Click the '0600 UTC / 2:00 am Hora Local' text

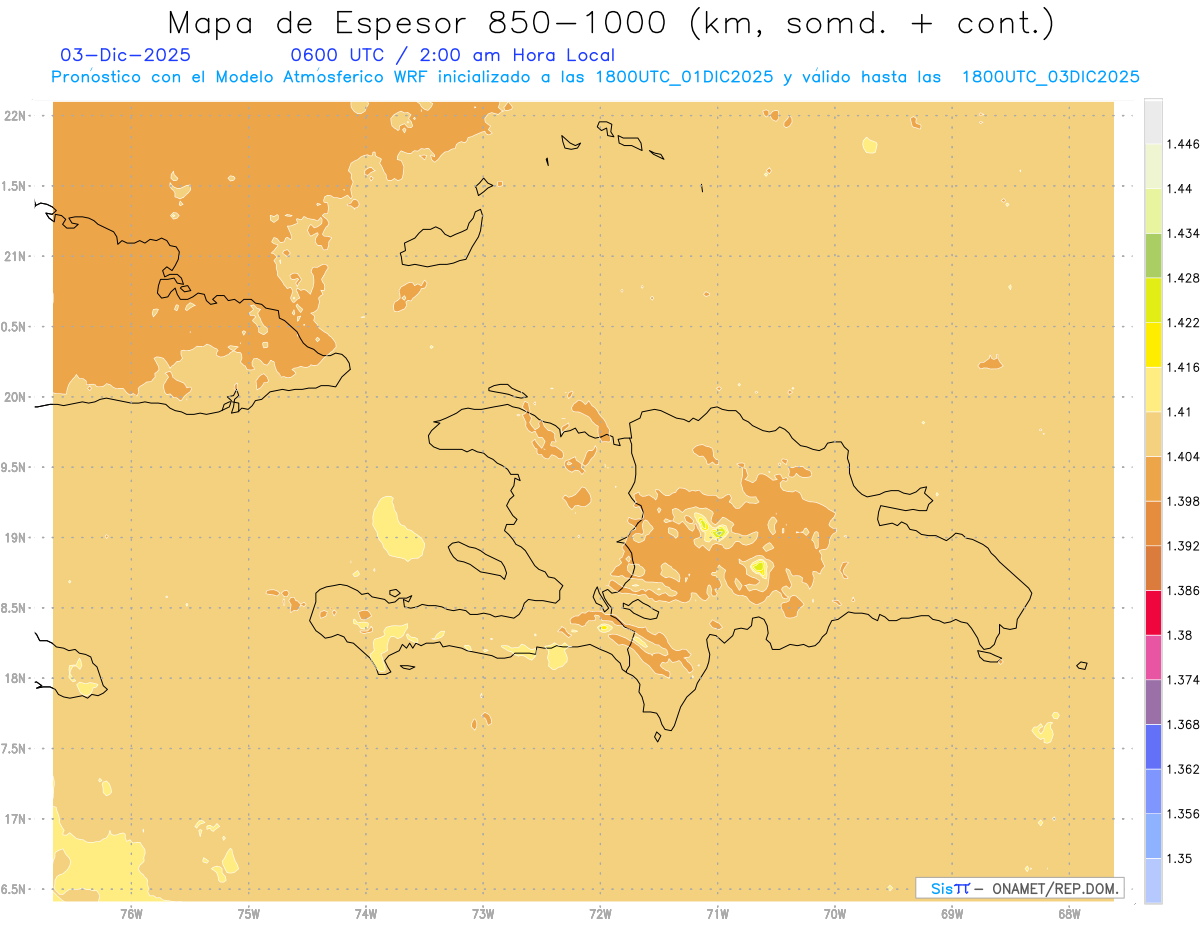tap(452, 55)
